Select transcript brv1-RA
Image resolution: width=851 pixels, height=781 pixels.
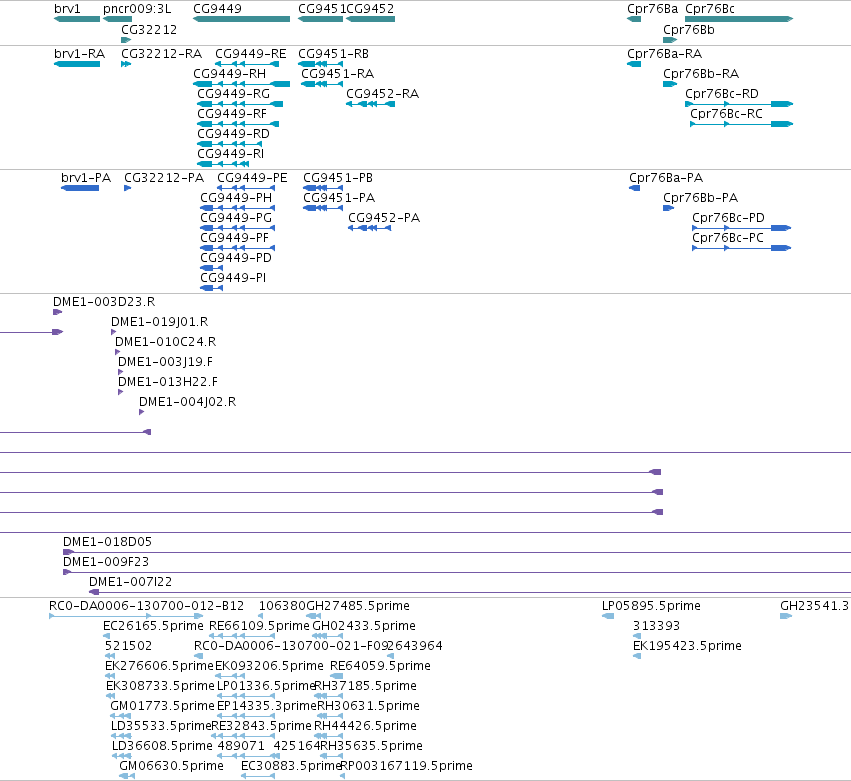(x=79, y=54)
